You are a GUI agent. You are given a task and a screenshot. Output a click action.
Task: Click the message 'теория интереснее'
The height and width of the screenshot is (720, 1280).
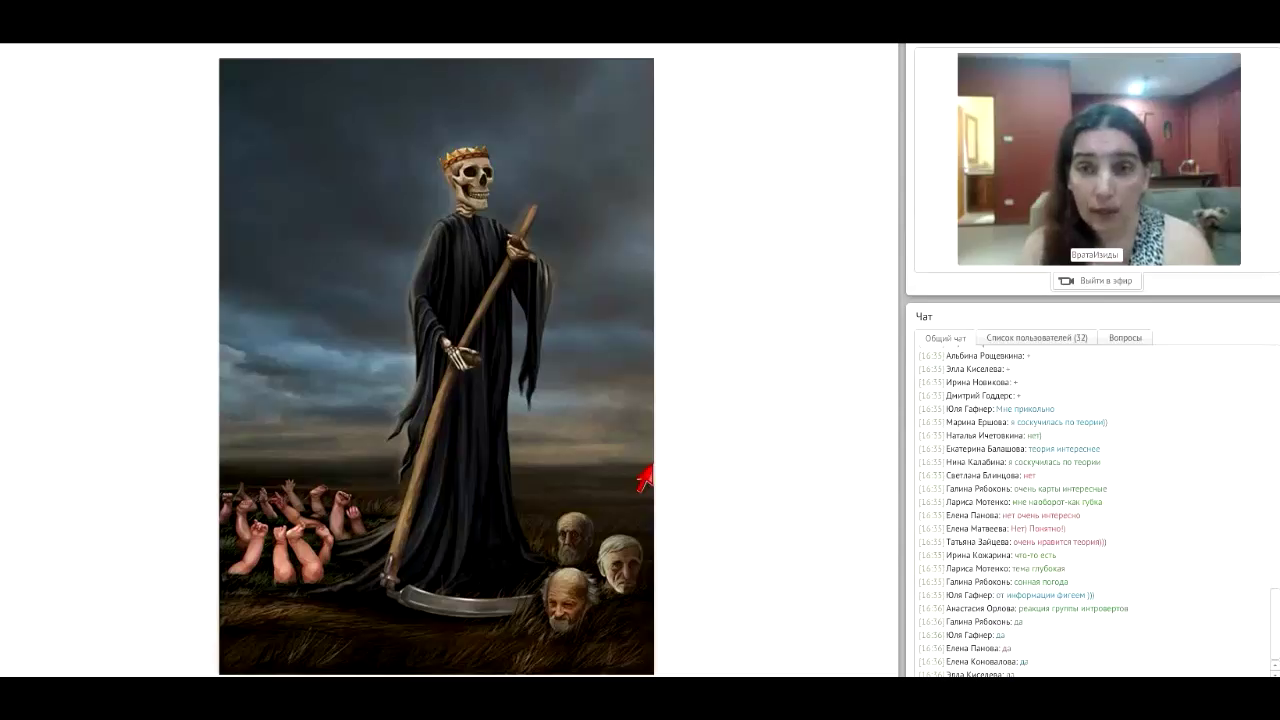click(x=1064, y=449)
